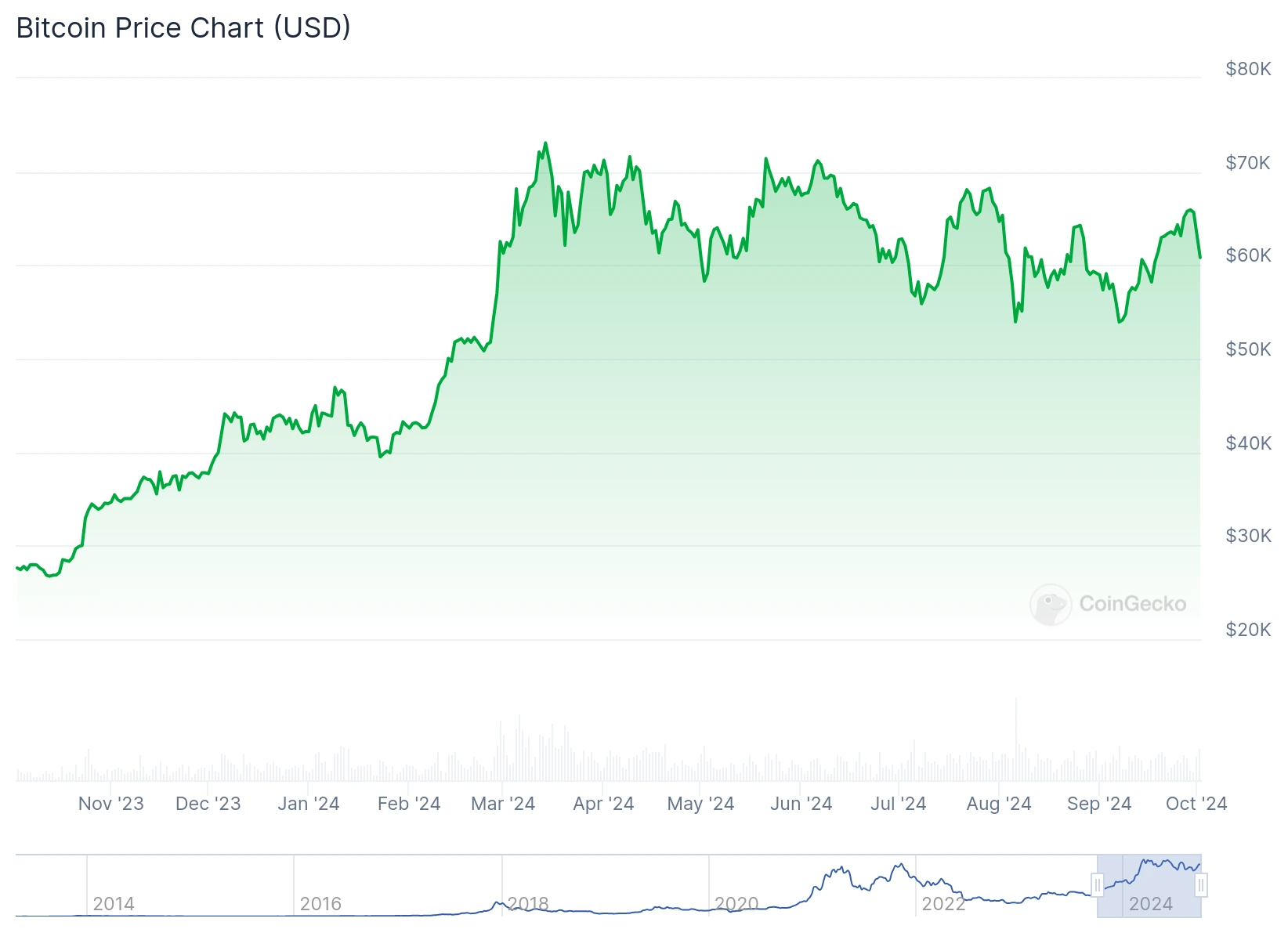The width and height of the screenshot is (1288, 940).
Task: Click the 2022 marker in the navigator
Action: 943,904
